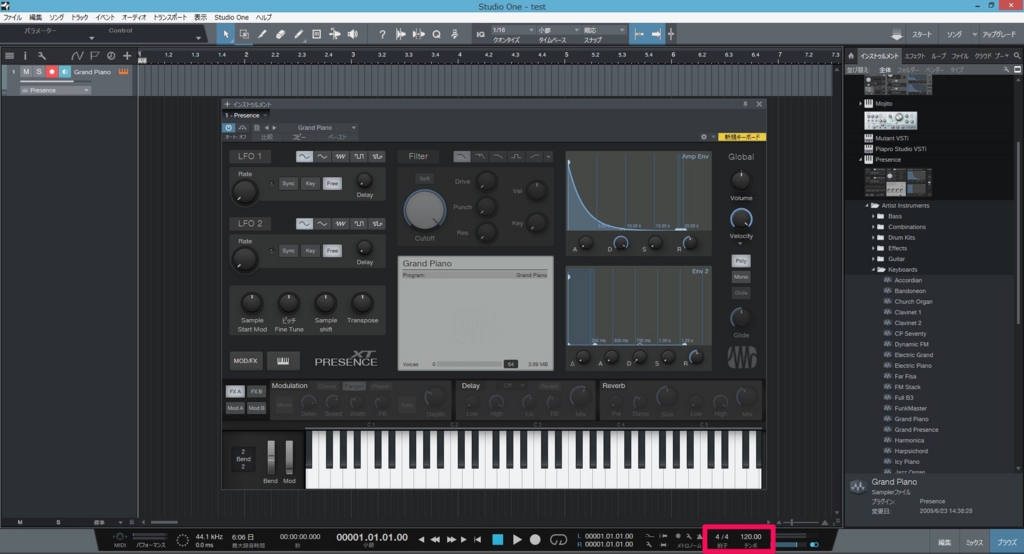1024x554 pixels.
Task: Select the Arrow tool in the toolbar
Action: click(226, 35)
